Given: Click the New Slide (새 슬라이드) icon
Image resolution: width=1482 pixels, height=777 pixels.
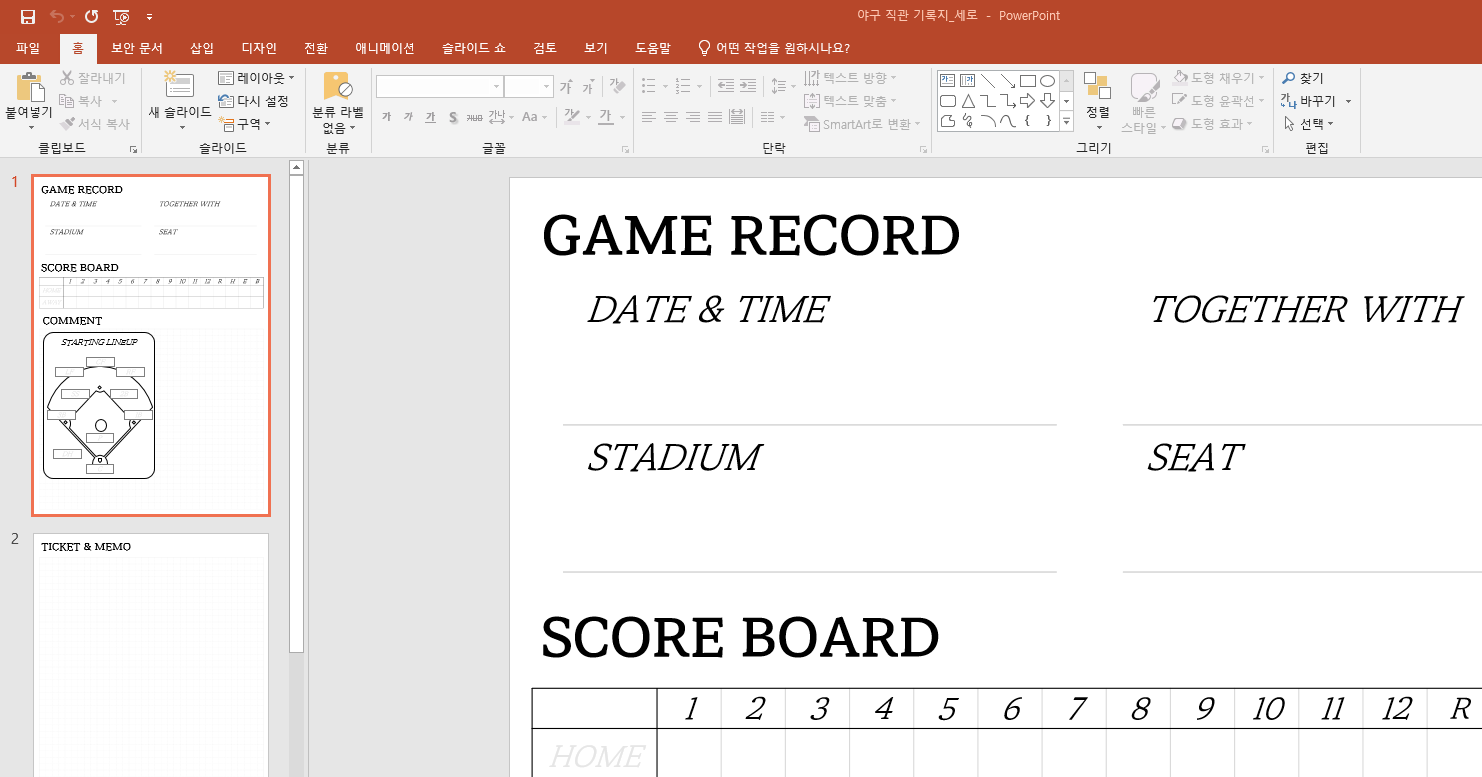Looking at the screenshot, I should click(x=179, y=86).
